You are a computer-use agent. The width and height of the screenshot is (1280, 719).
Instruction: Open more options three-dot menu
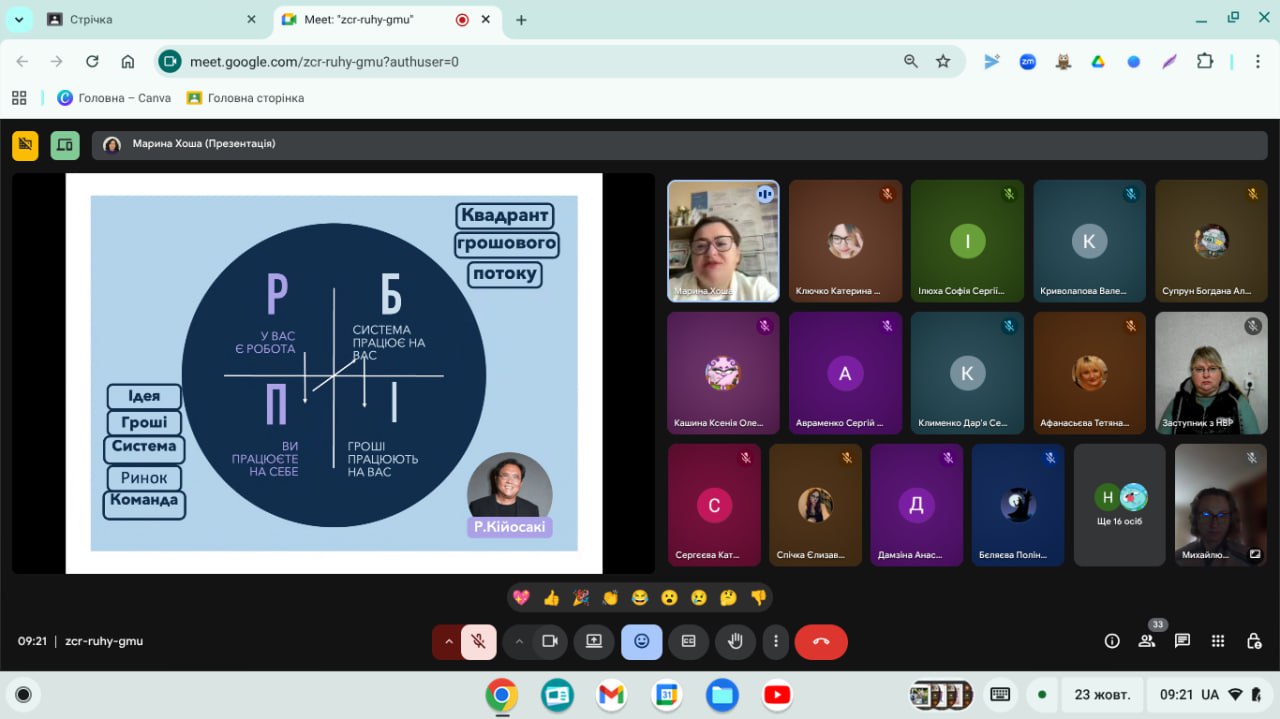(x=776, y=642)
